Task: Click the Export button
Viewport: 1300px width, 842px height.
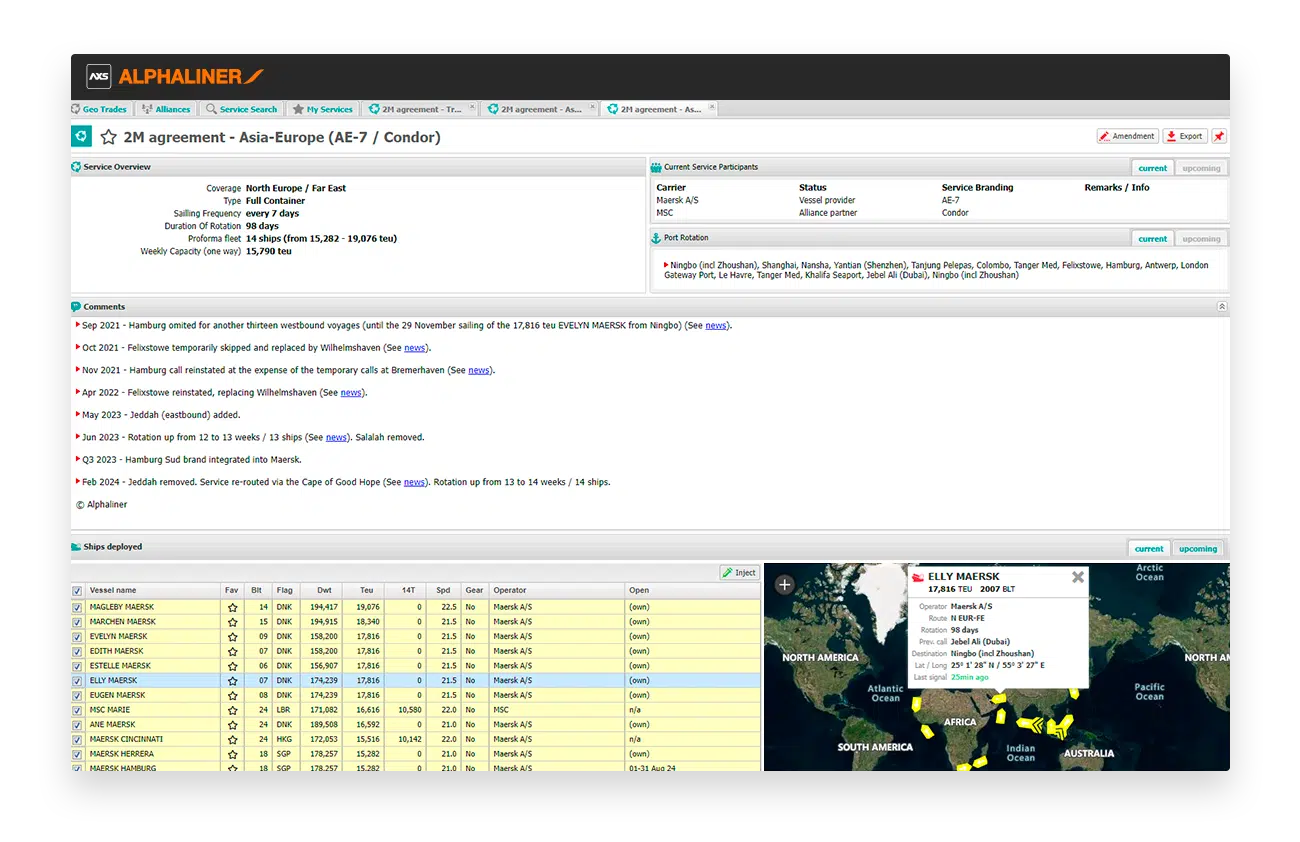Action: pos(1185,136)
